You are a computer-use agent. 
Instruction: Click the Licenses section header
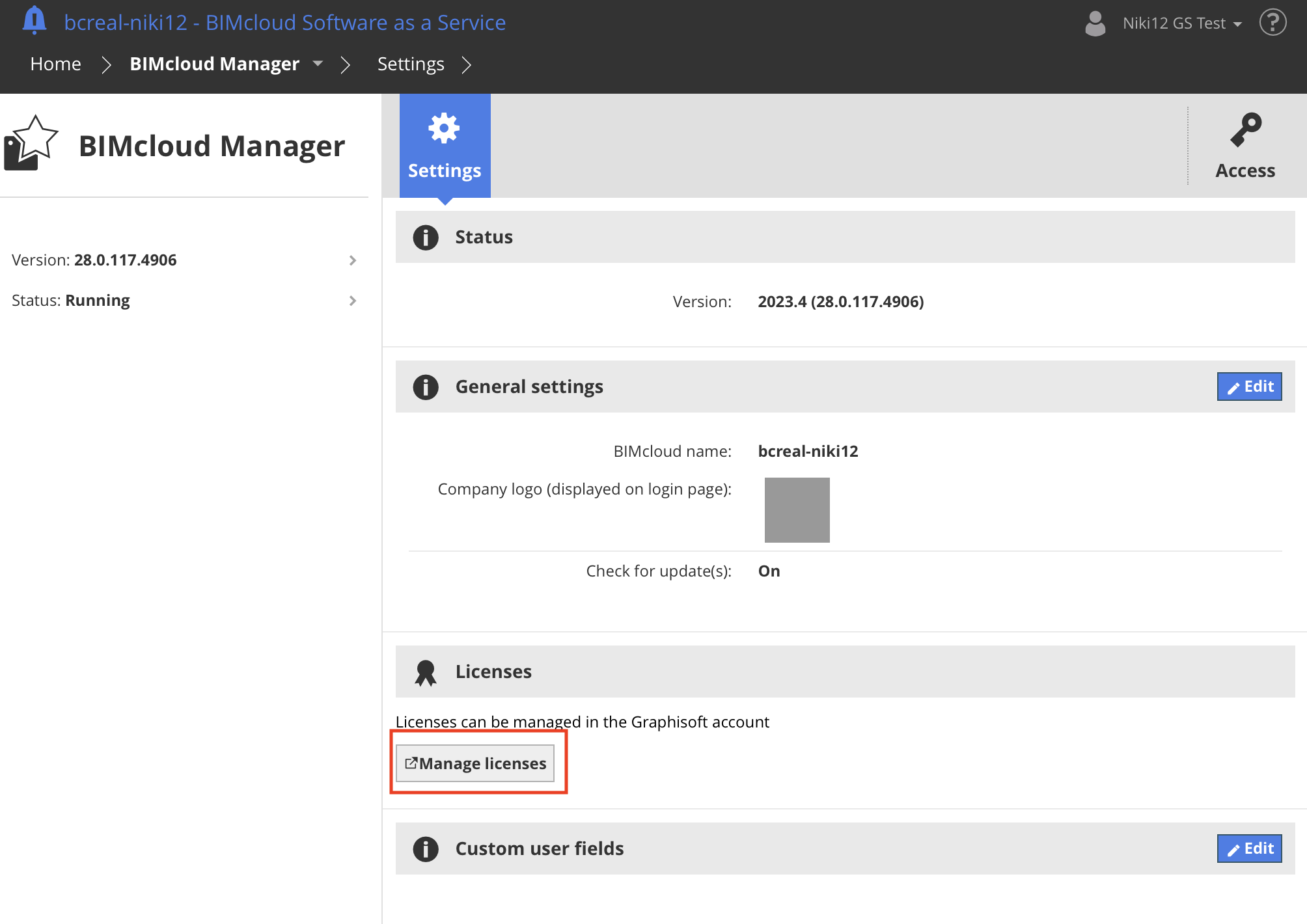click(x=845, y=672)
